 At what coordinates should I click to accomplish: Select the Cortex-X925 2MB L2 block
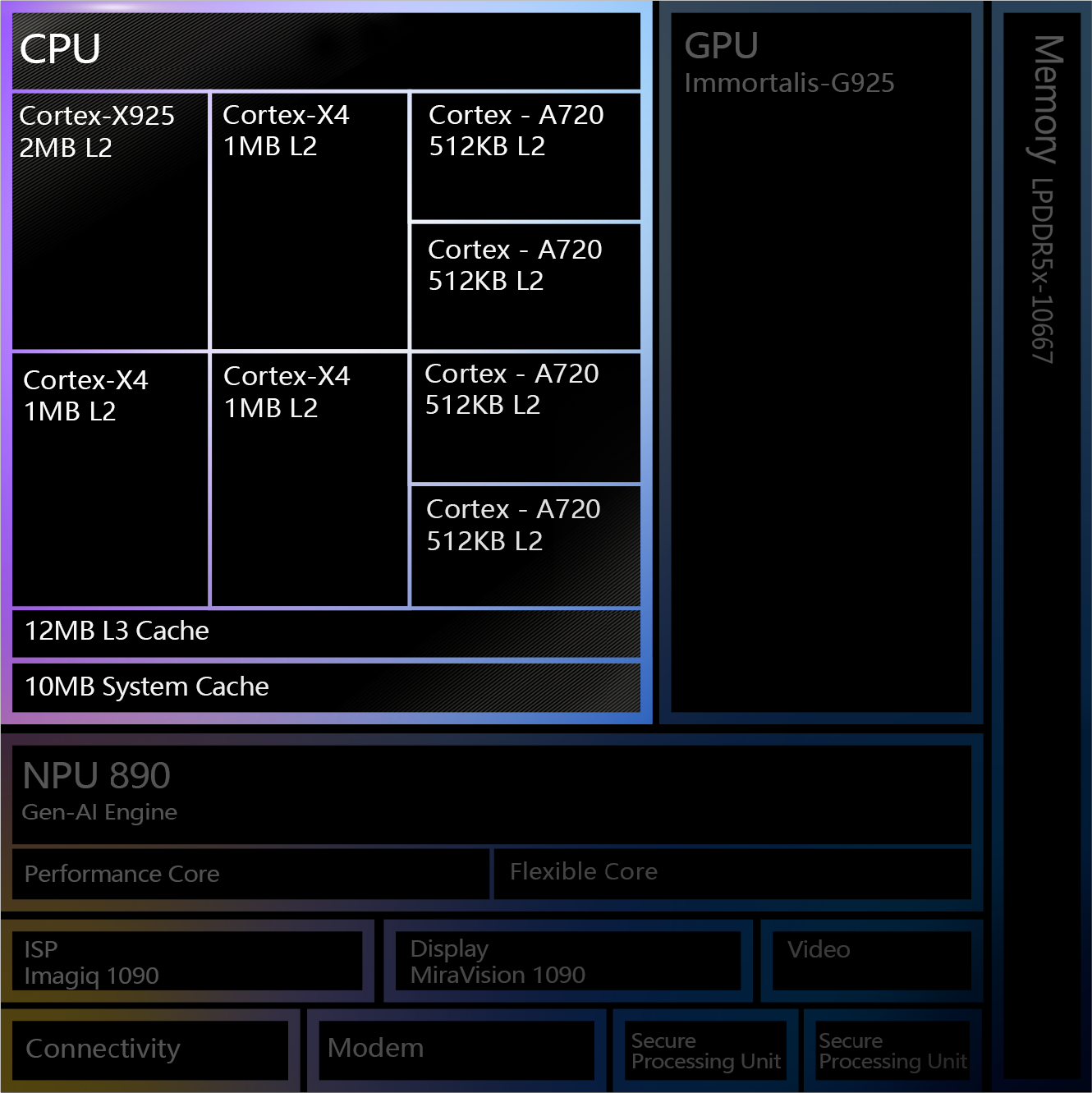(x=110, y=220)
